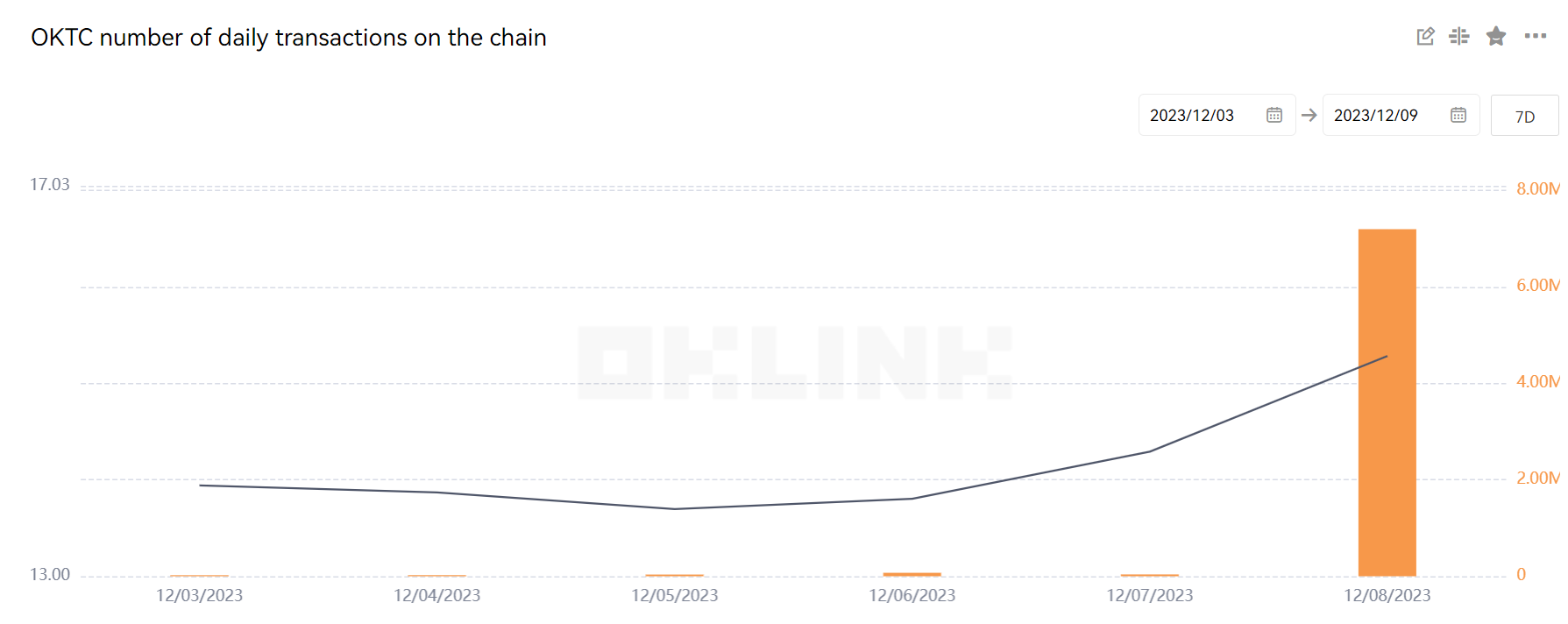The image size is (1568, 624).
Task: Select the 7D time range button
Action: click(1524, 116)
